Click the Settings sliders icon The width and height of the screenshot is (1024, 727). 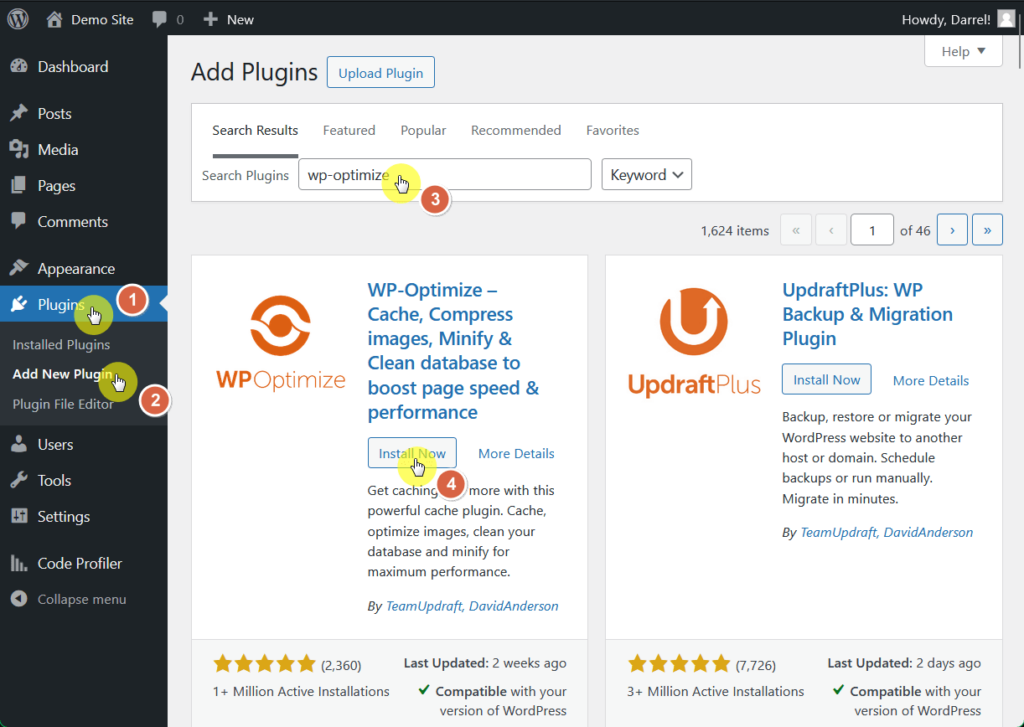[x=19, y=516]
